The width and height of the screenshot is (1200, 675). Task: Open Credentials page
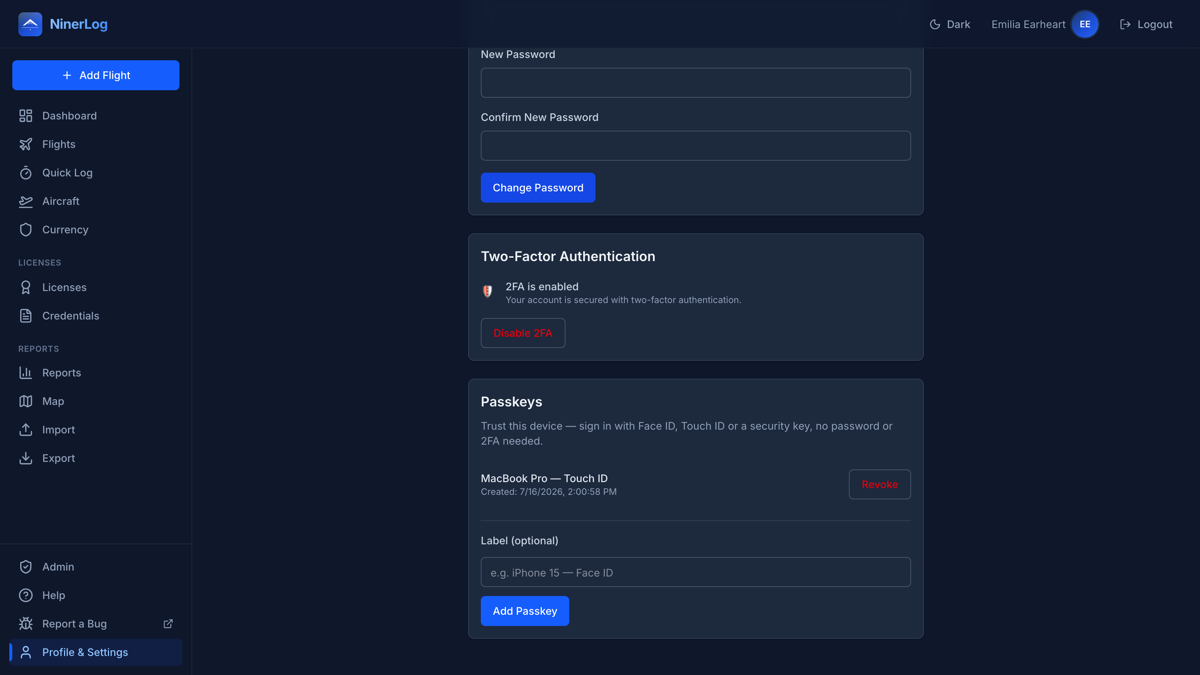click(x=96, y=316)
